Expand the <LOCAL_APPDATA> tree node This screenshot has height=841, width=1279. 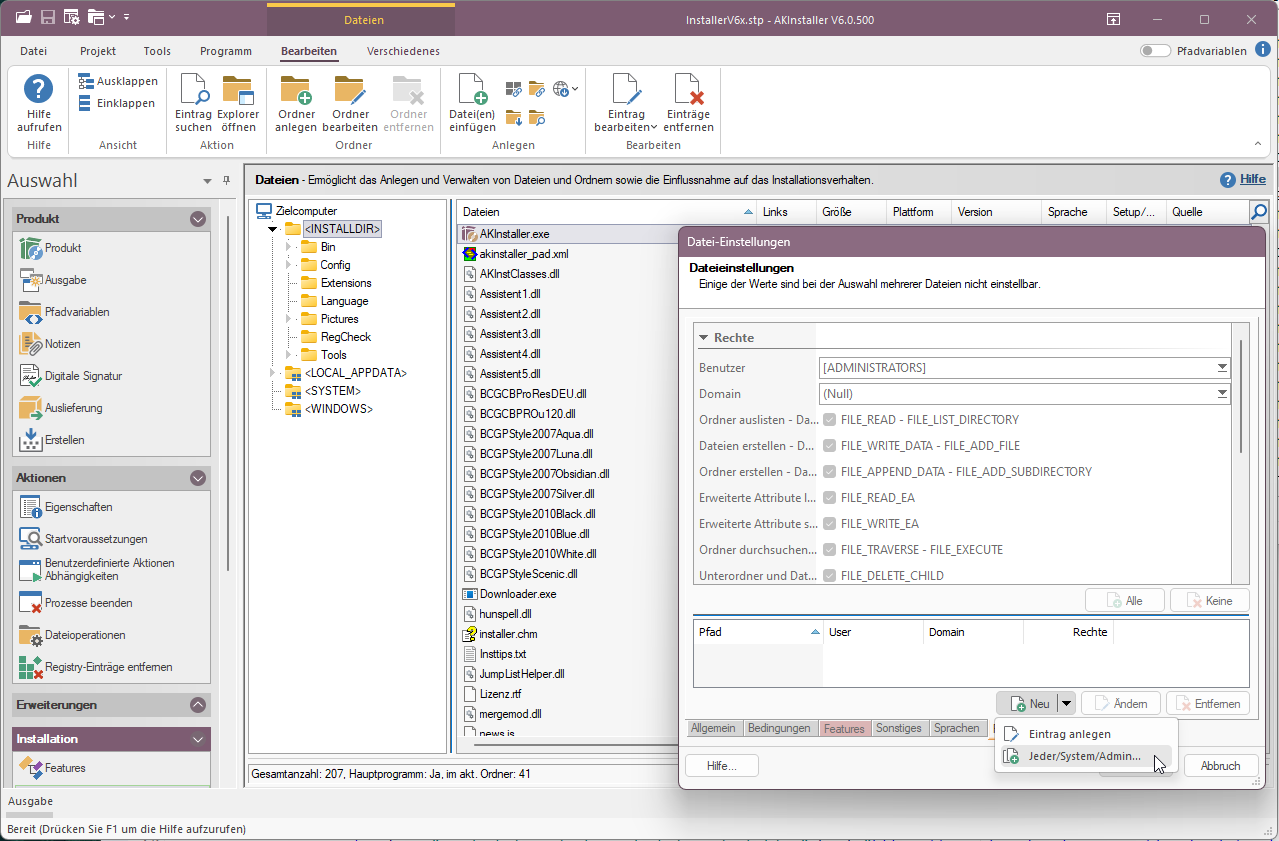(272, 373)
